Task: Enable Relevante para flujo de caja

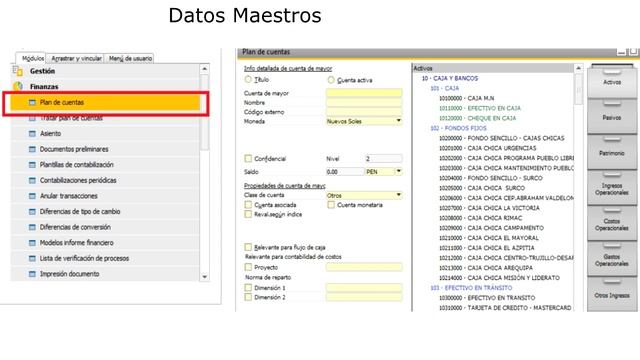Action: [x=248, y=247]
